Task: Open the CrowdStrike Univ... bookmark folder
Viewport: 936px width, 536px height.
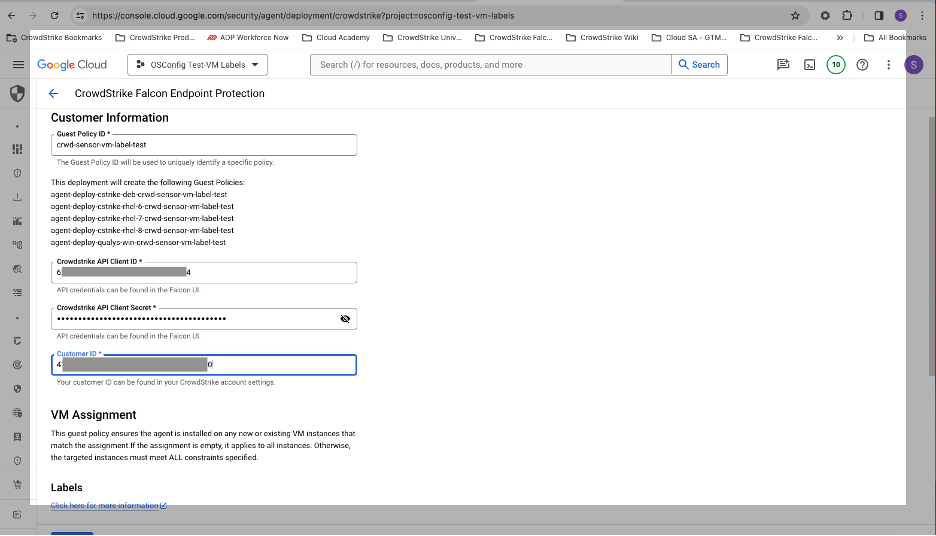Action: click(x=423, y=38)
